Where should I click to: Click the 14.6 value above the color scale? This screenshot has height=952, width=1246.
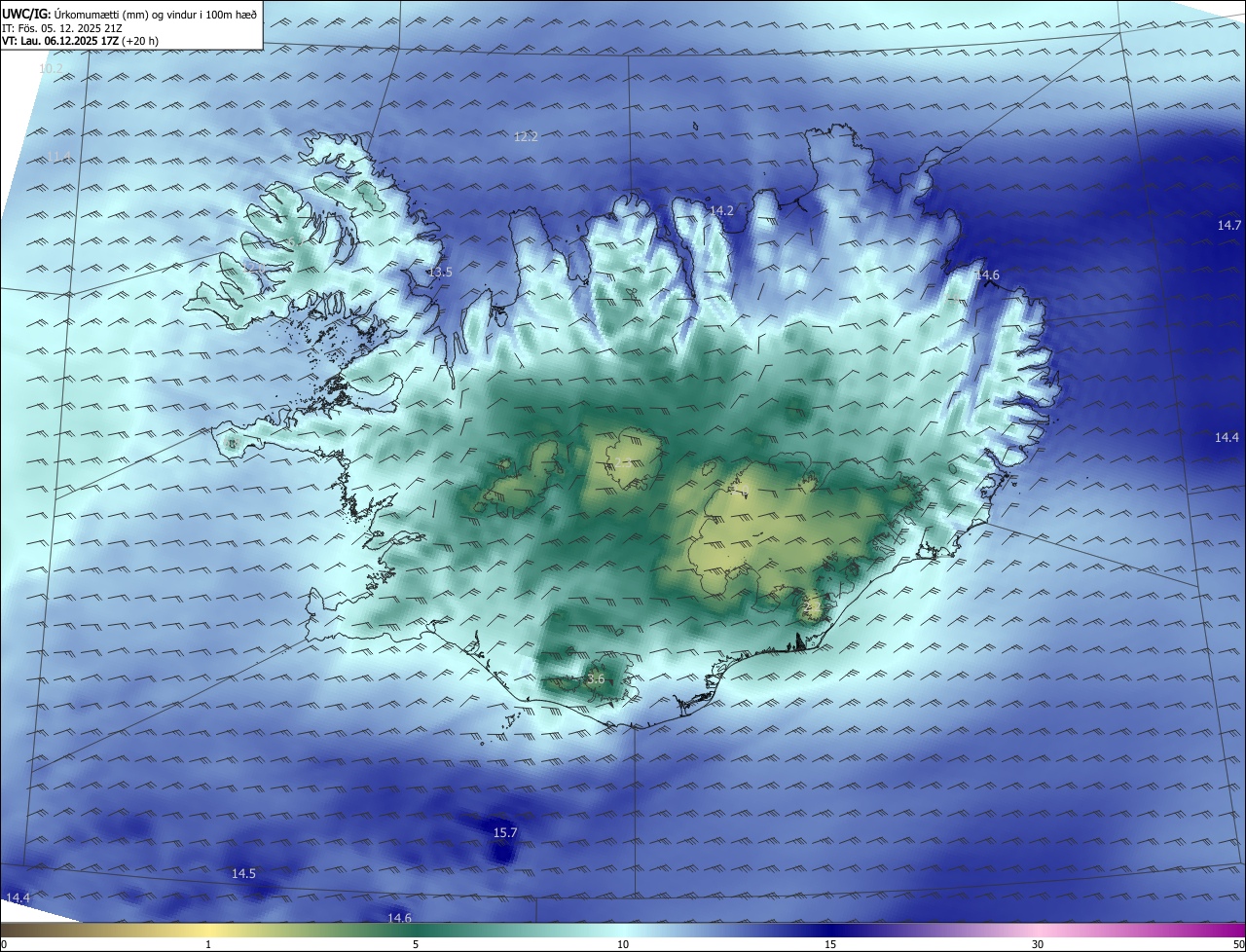pyautogui.click(x=399, y=918)
